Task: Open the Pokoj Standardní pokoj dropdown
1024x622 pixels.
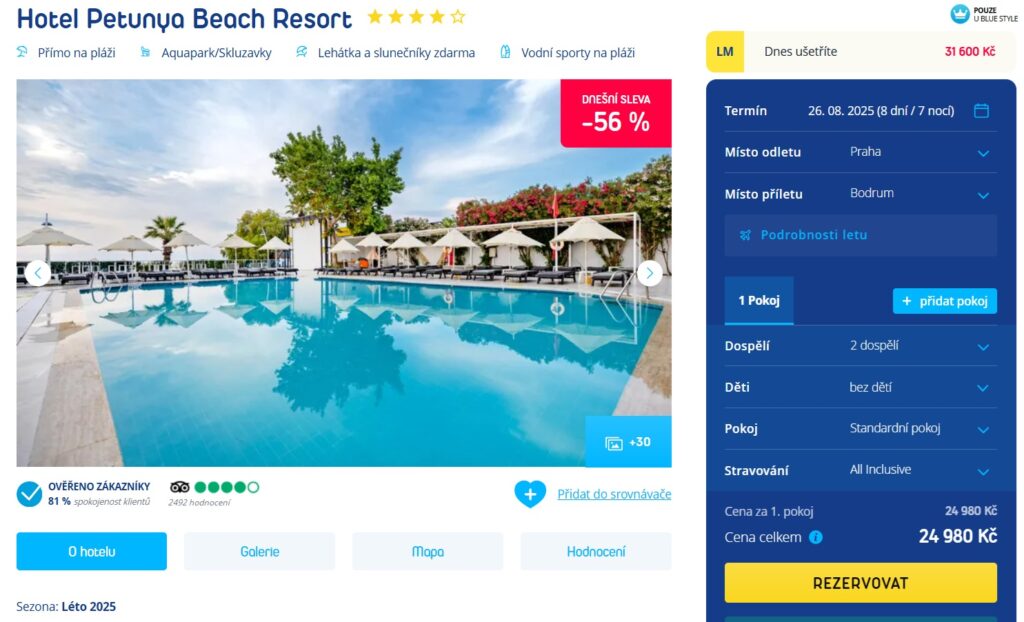Action: (x=860, y=429)
